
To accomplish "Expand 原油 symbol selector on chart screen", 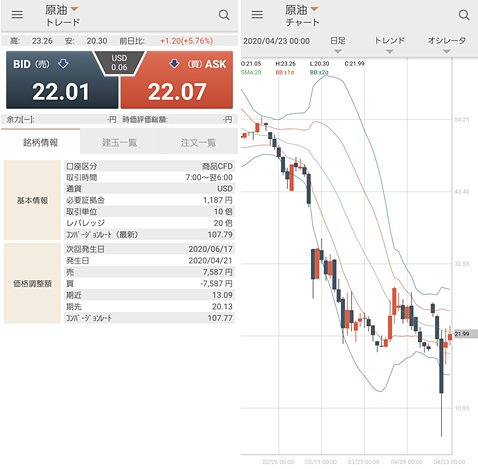I will click(301, 10).
